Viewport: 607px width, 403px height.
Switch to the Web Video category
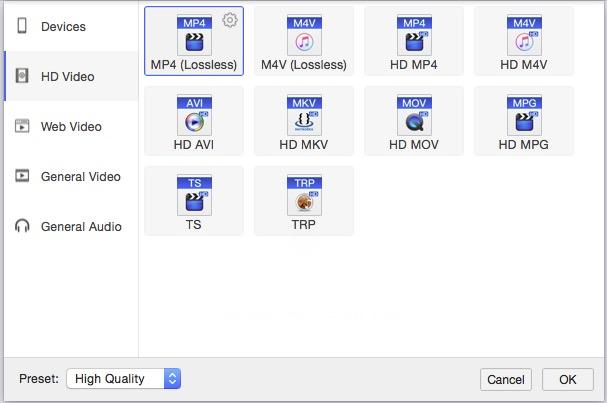pyautogui.click(x=71, y=126)
